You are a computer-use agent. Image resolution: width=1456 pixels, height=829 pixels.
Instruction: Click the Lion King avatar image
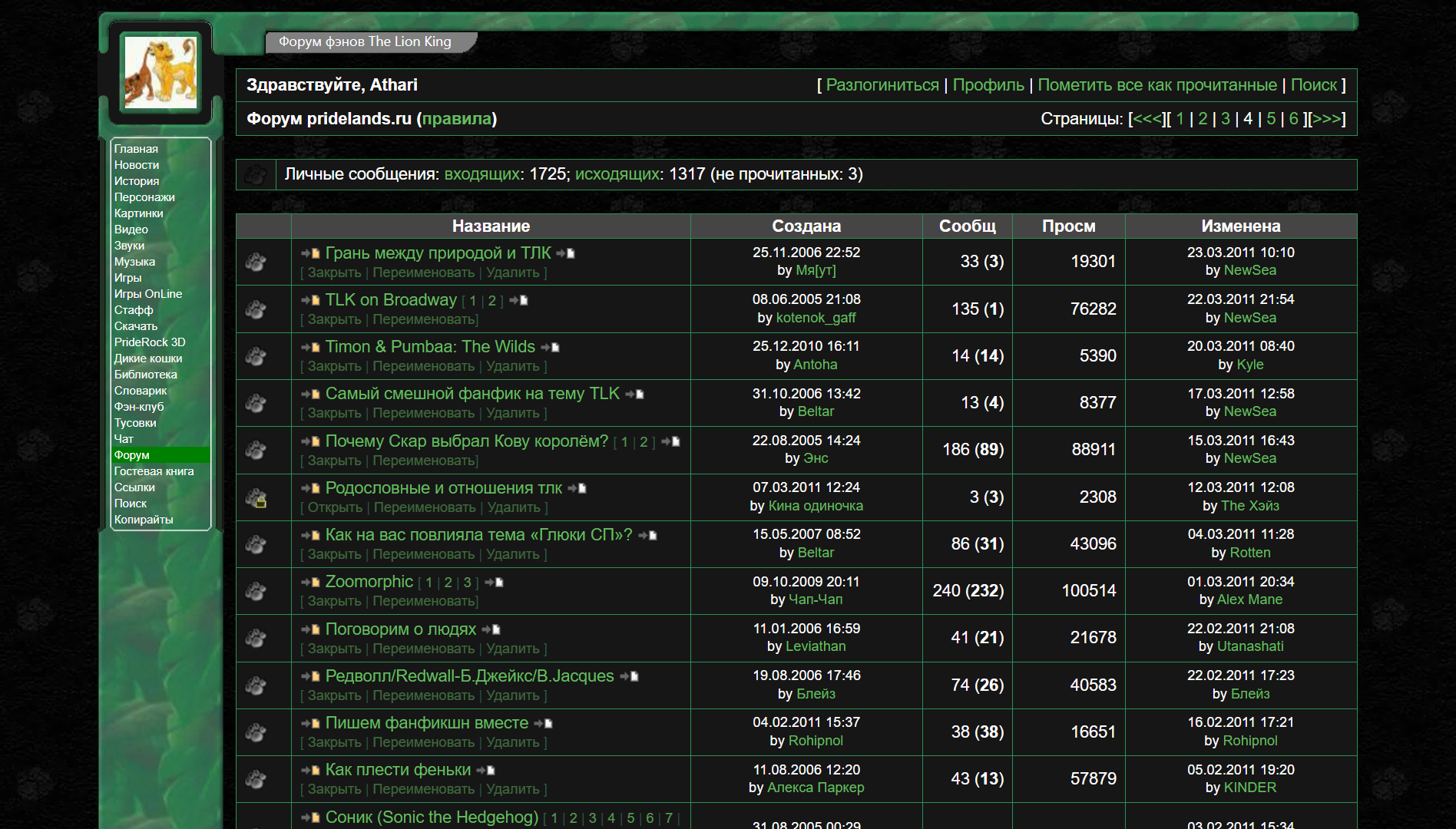(x=160, y=73)
